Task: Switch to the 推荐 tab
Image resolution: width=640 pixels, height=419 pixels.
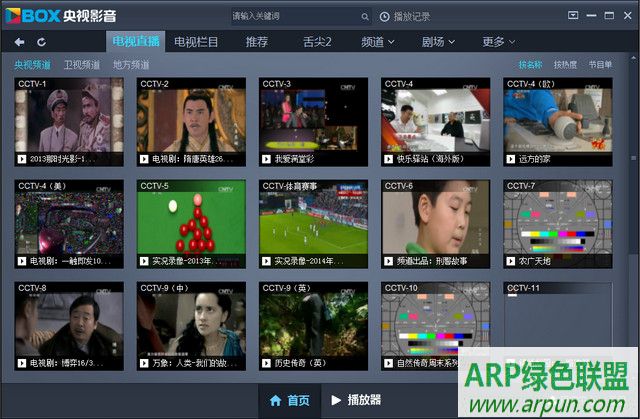Action: [x=256, y=42]
